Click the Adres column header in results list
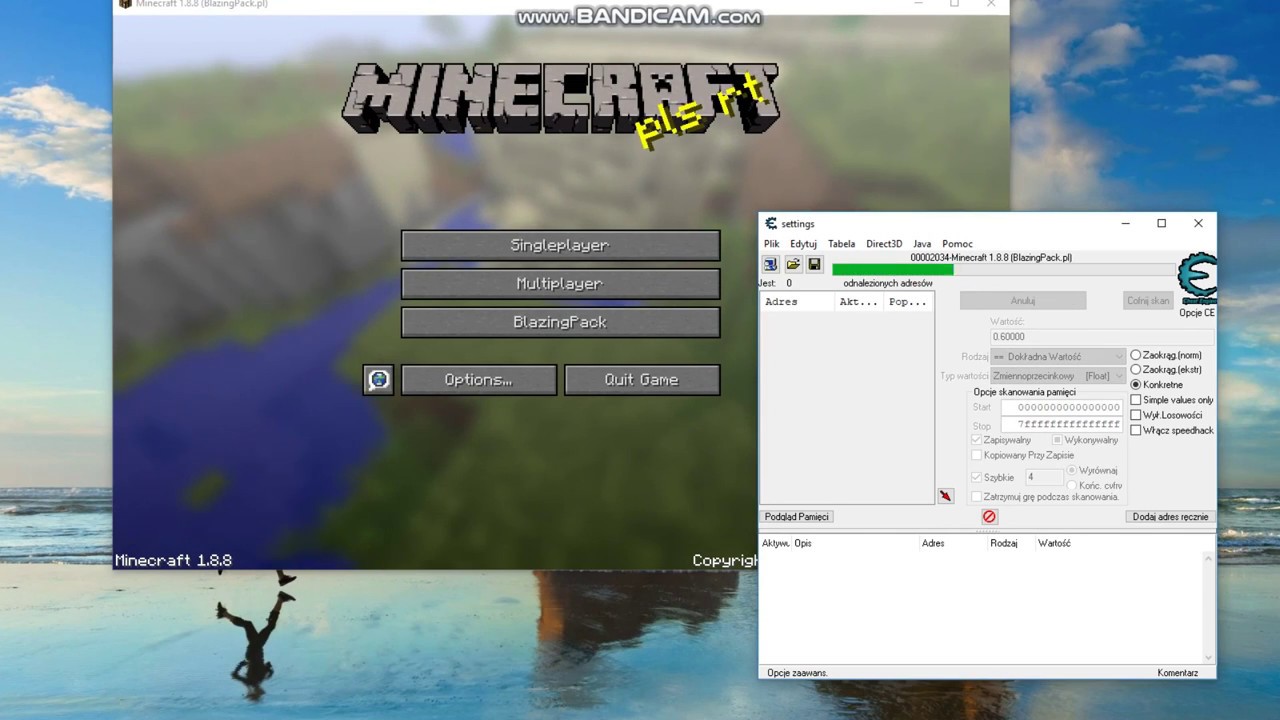This screenshot has width=1280, height=720. click(x=797, y=302)
